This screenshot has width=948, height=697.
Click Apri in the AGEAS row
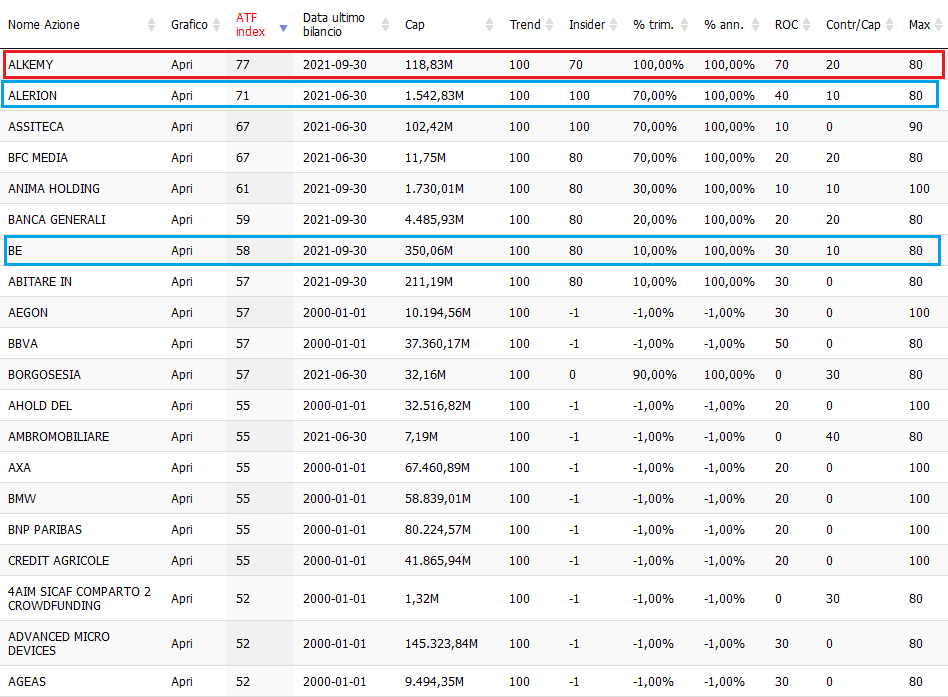[x=182, y=681]
